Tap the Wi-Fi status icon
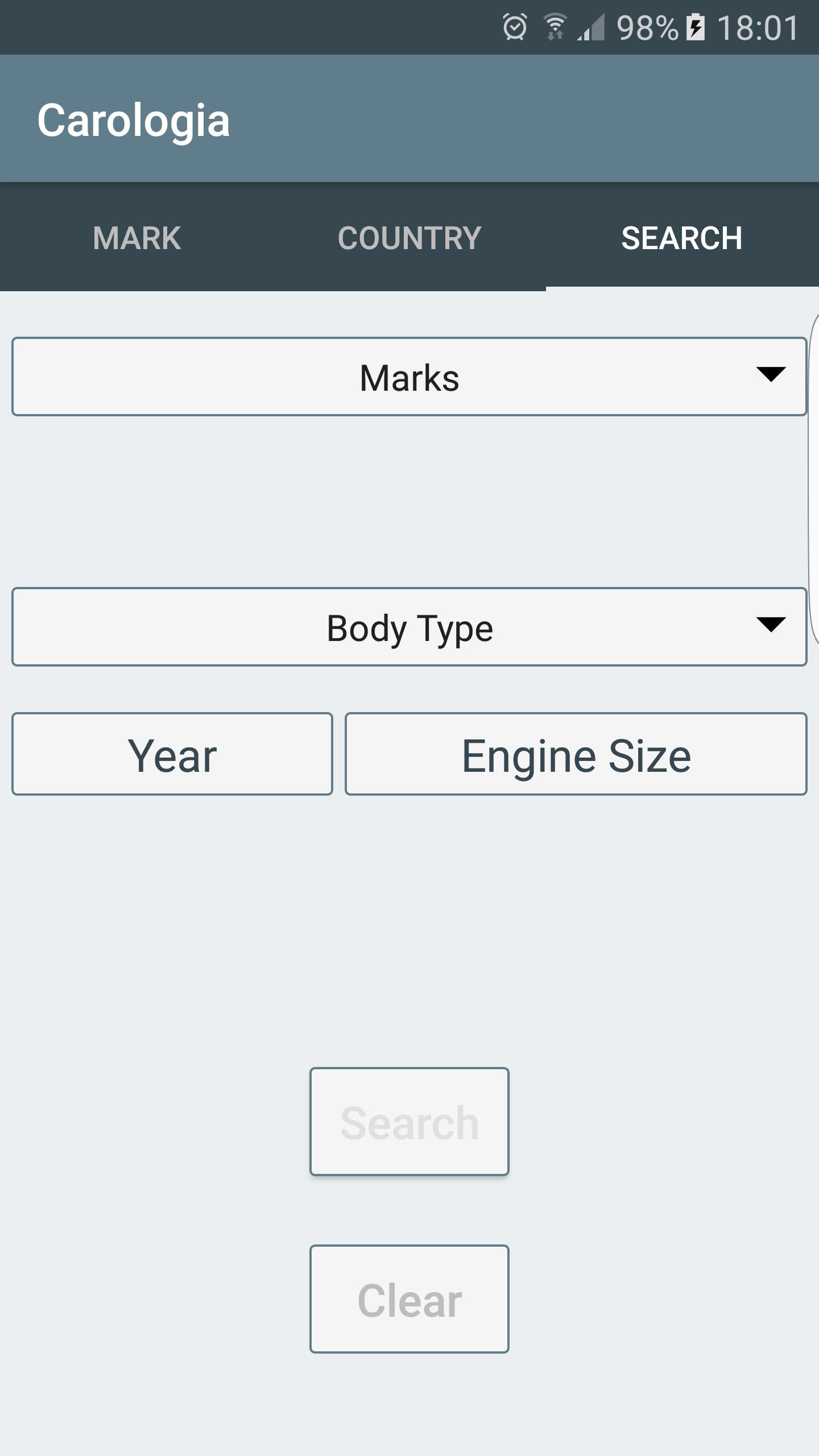819x1456 pixels. [555, 27]
